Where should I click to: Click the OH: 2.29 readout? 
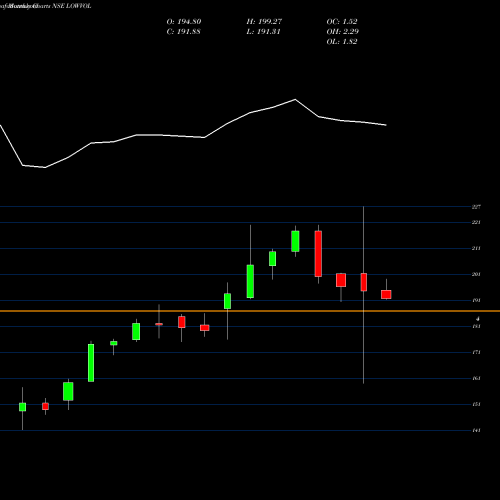pos(342,32)
